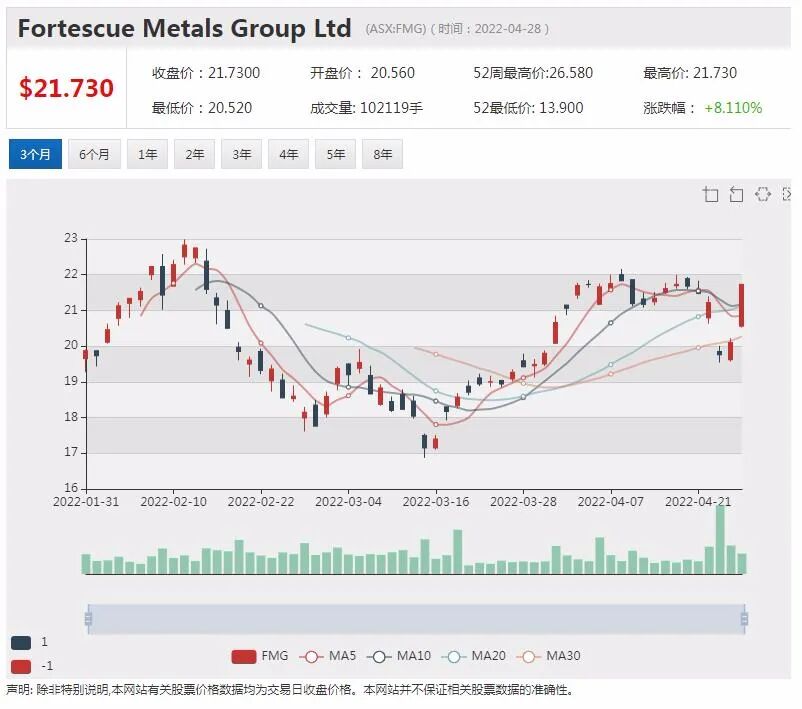802x709 pixels.
Task: Click the tallest volume bar near 2022-04-21
Action: (x=720, y=539)
